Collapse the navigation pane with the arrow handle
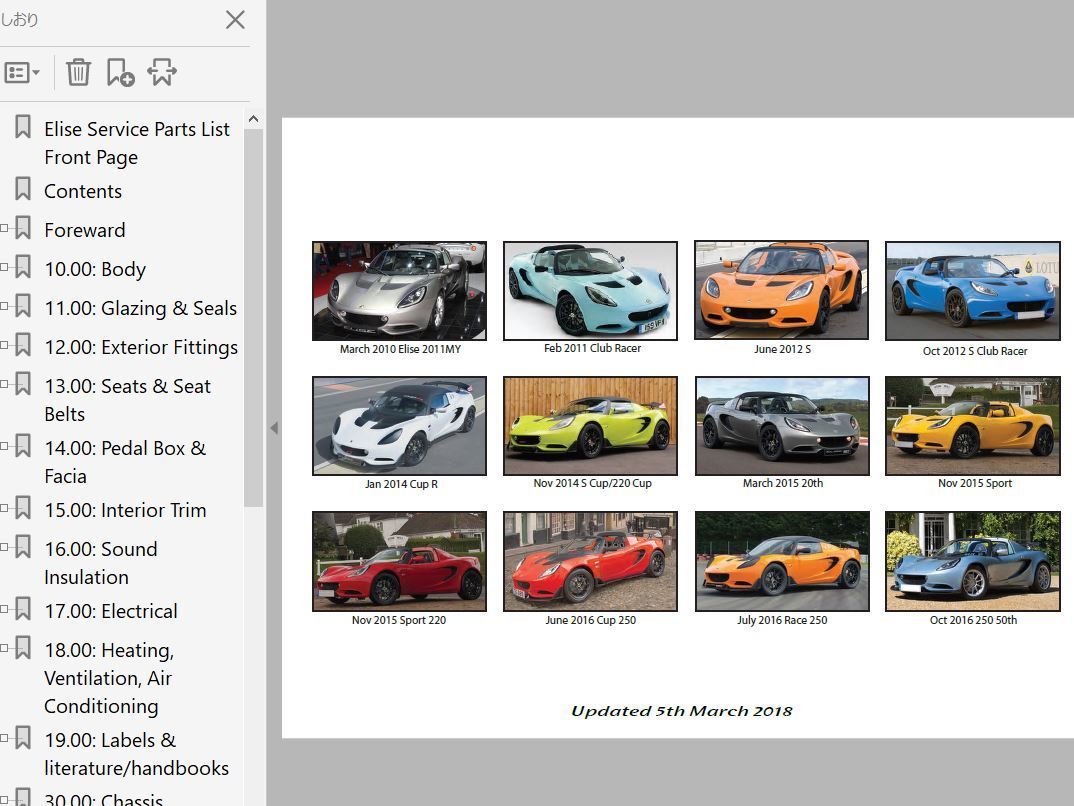Screen dimensions: 1074x806 click(x=274, y=428)
